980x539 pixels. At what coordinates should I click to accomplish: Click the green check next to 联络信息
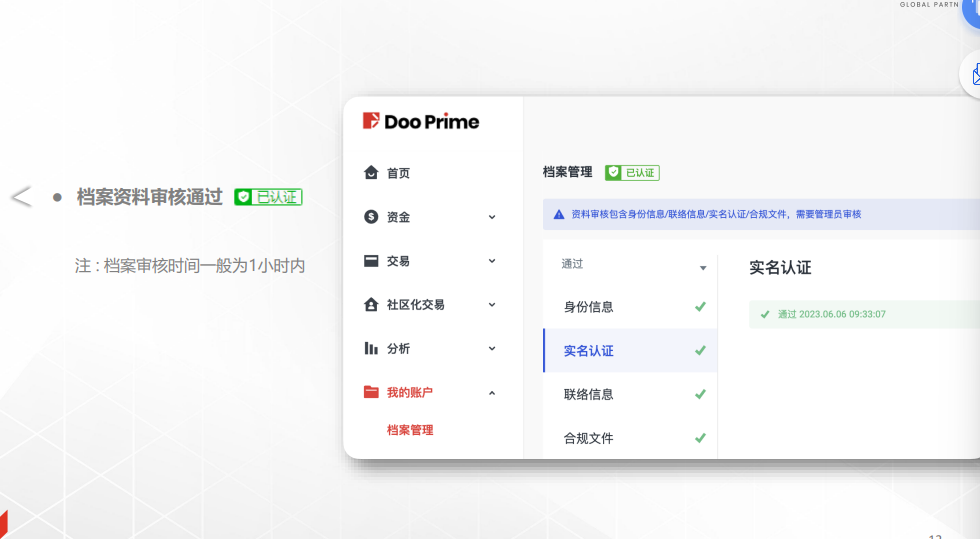[x=700, y=395]
